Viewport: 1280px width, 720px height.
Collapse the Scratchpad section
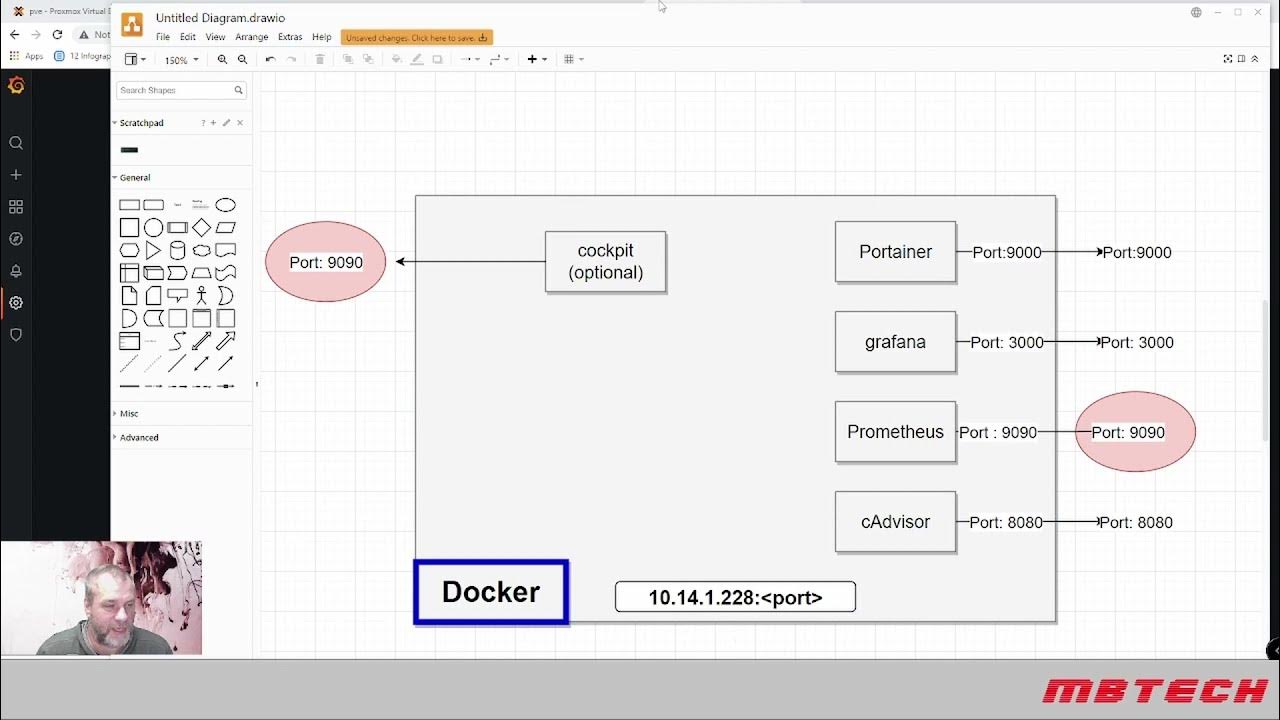coord(137,123)
